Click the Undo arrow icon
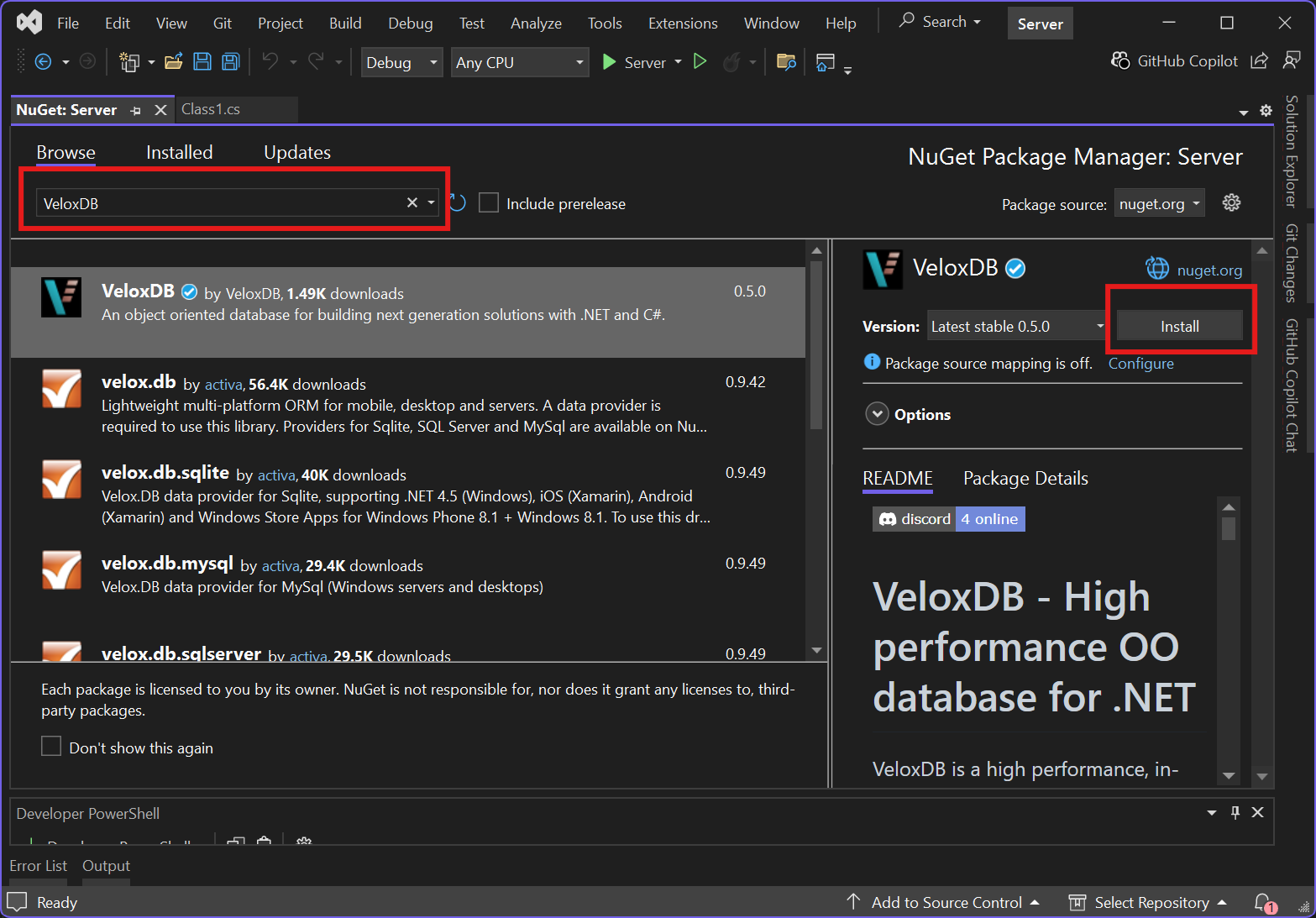This screenshot has width=1316, height=918. (270, 61)
